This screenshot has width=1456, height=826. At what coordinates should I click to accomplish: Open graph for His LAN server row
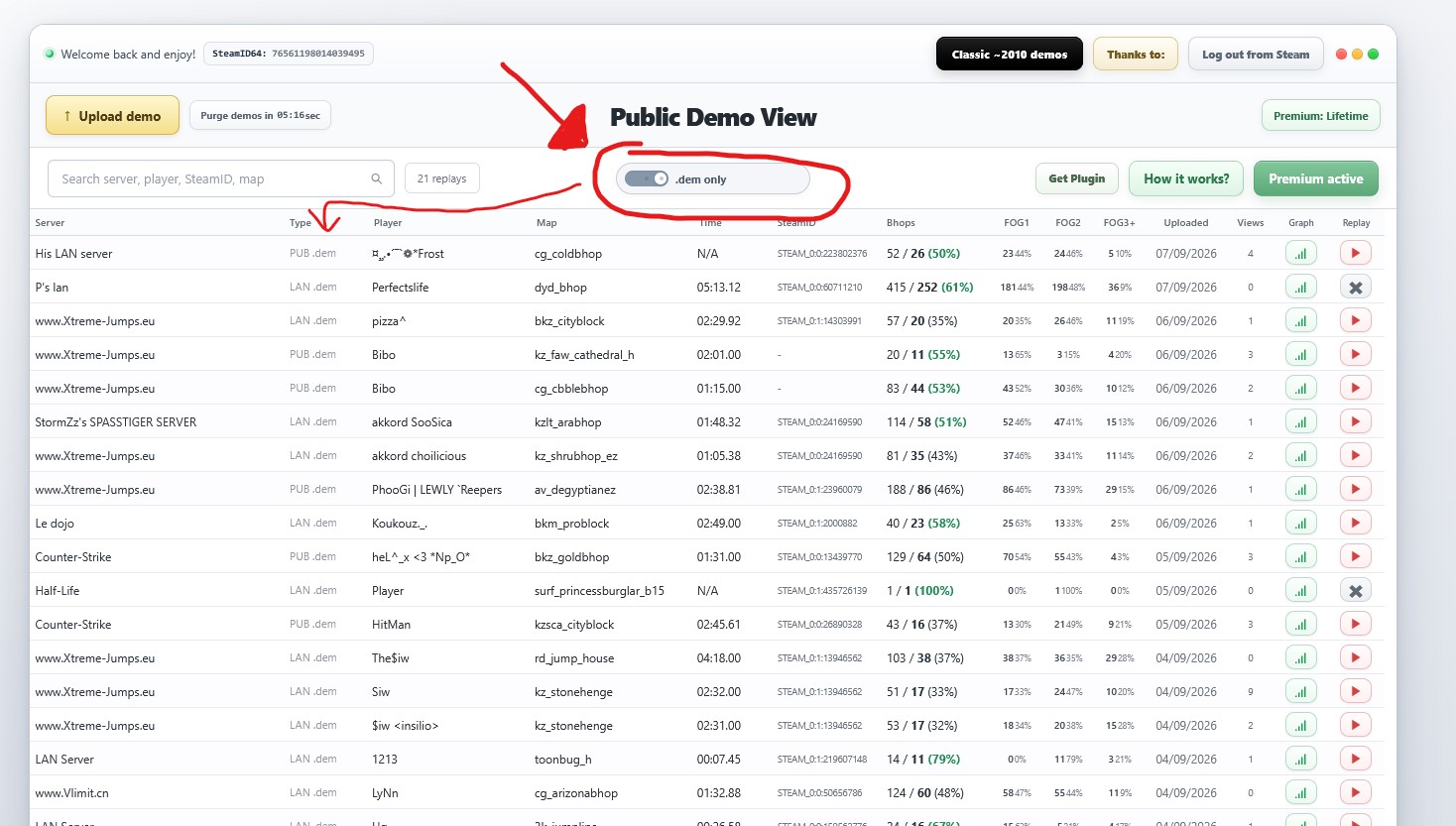click(1300, 254)
